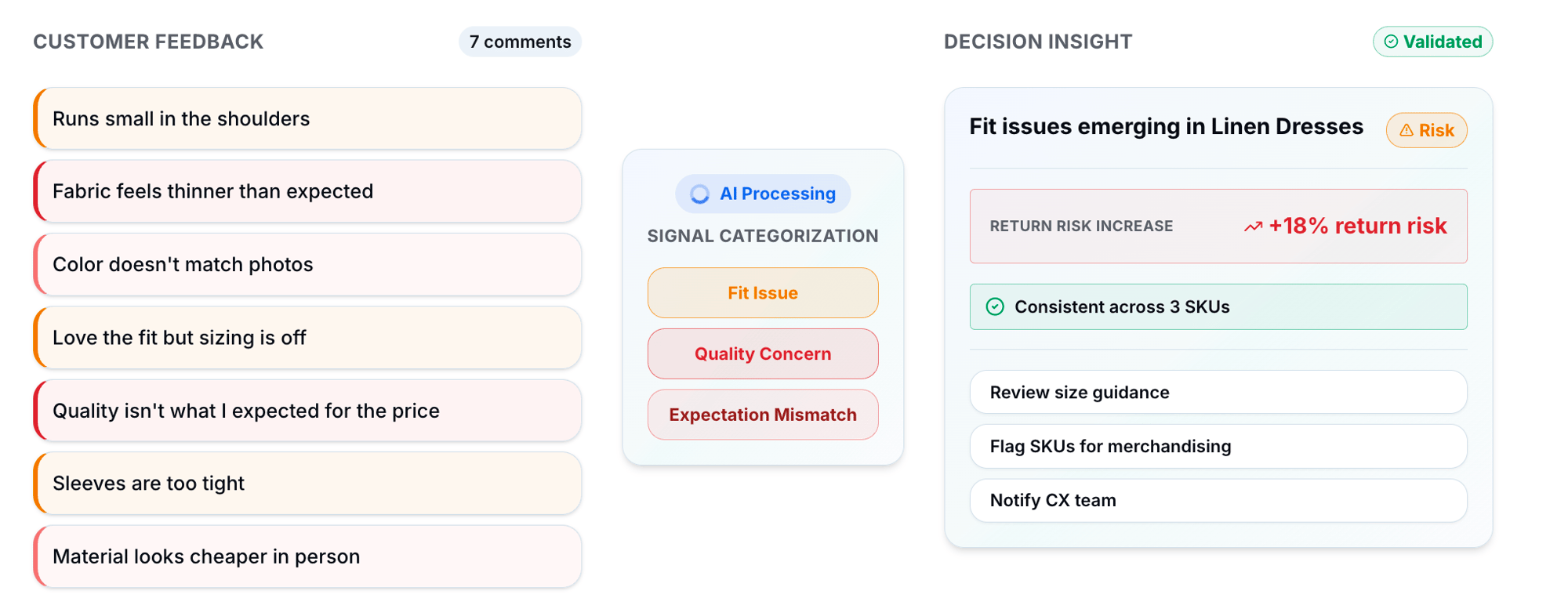Select the Quality Concern category
This screenshot has width=1568, height=598.
(x=762, y=353)
